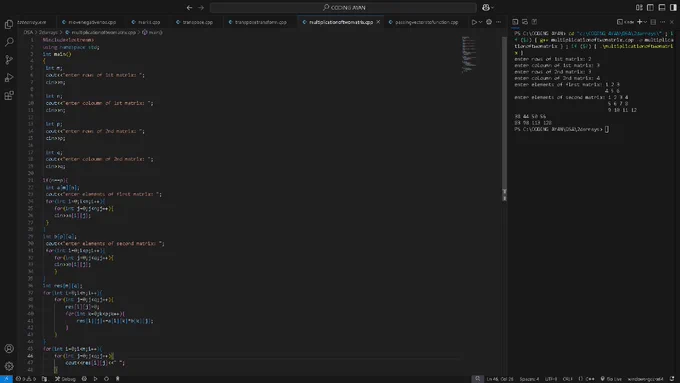
Task: Click the third icon in the terminal panel header
Action: click(x=534, y=22)
